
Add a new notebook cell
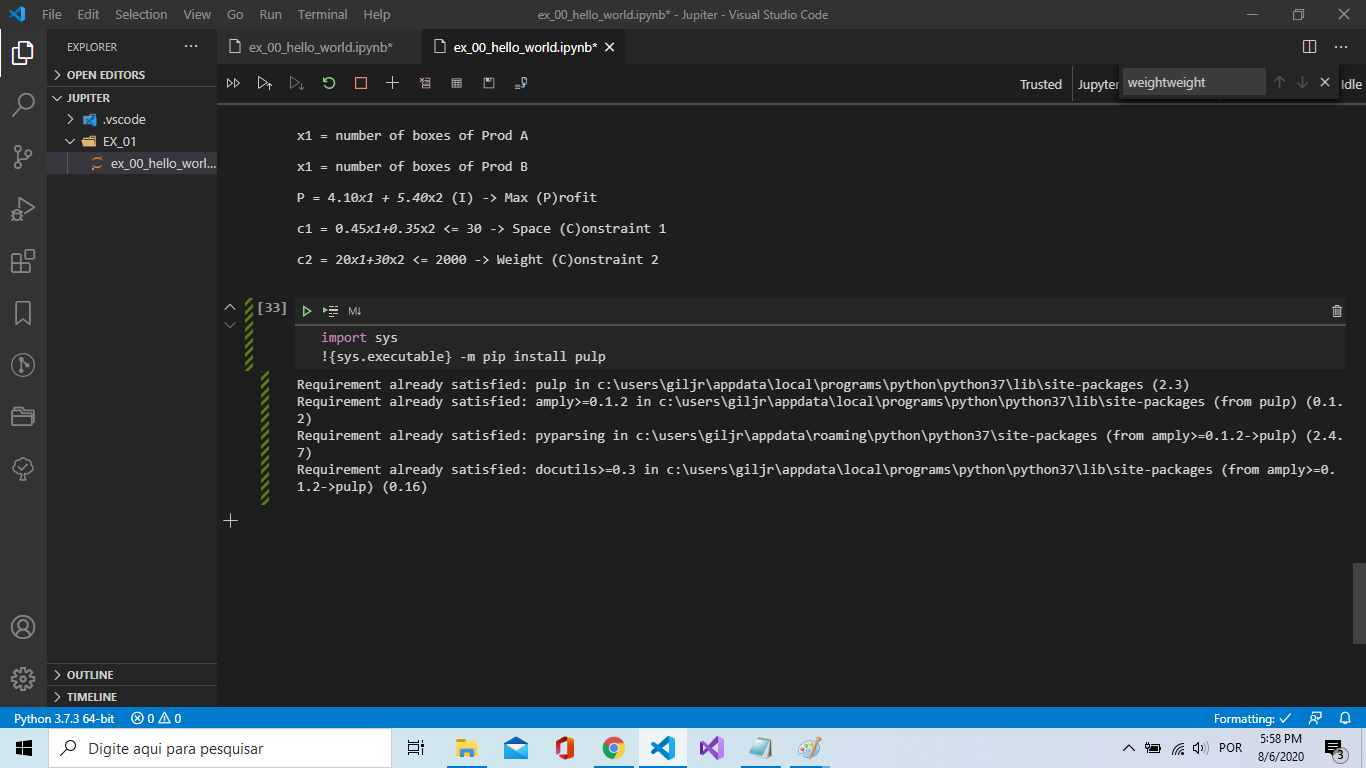click(x=392, y=83)
